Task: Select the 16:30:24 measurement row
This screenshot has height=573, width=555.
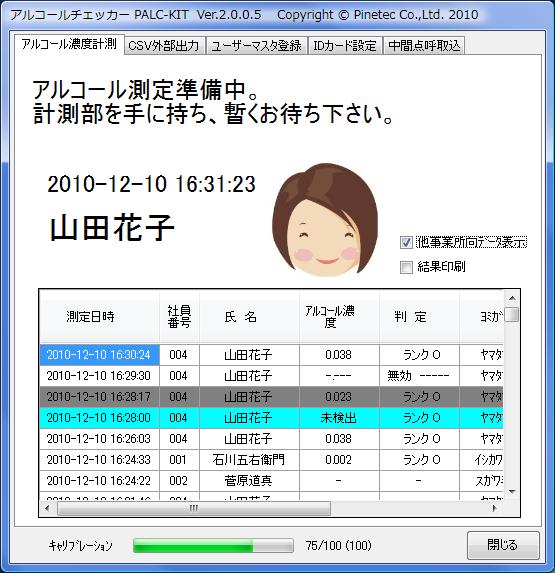Action: (x=271, y=355)
